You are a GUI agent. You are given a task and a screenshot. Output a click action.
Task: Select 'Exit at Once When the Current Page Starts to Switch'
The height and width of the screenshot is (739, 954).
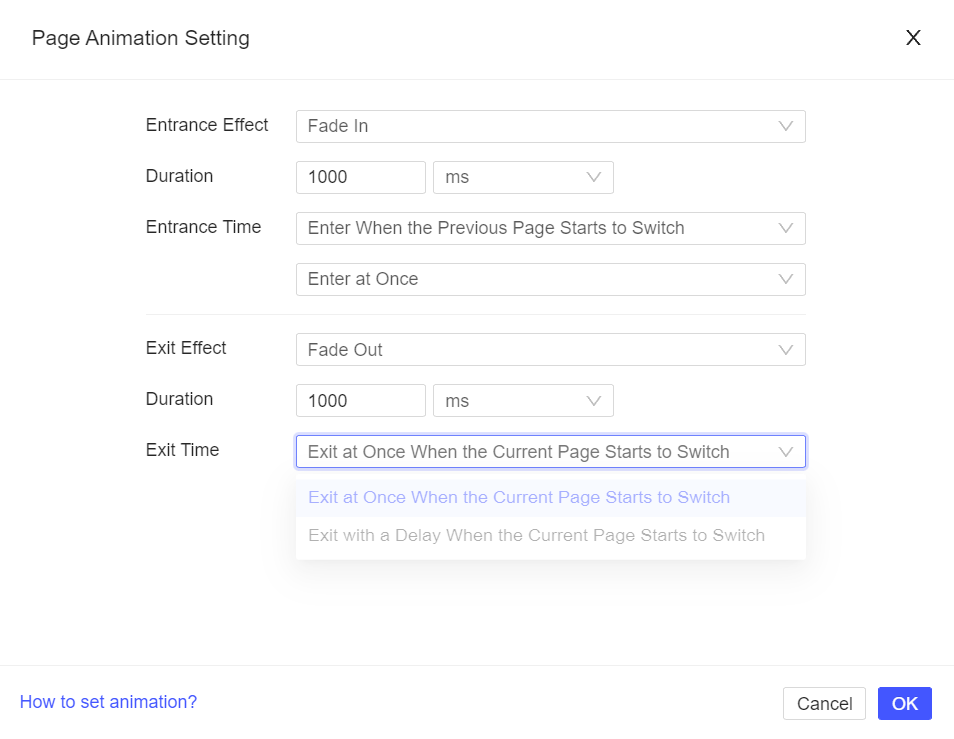[x=518, y=497]
